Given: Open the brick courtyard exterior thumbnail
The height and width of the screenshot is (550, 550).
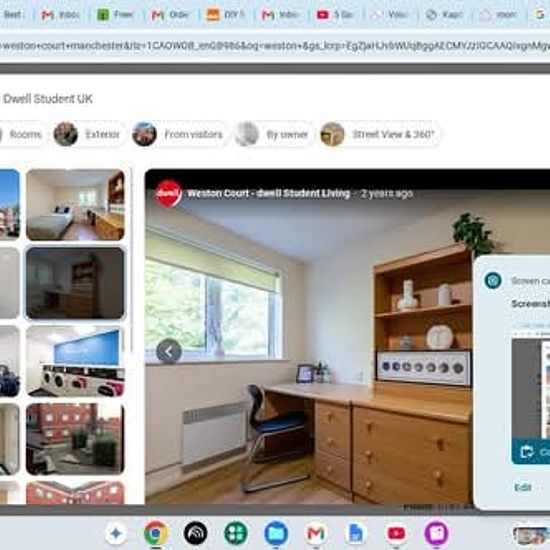Looking at the screenshot, I should click(75, 439).
